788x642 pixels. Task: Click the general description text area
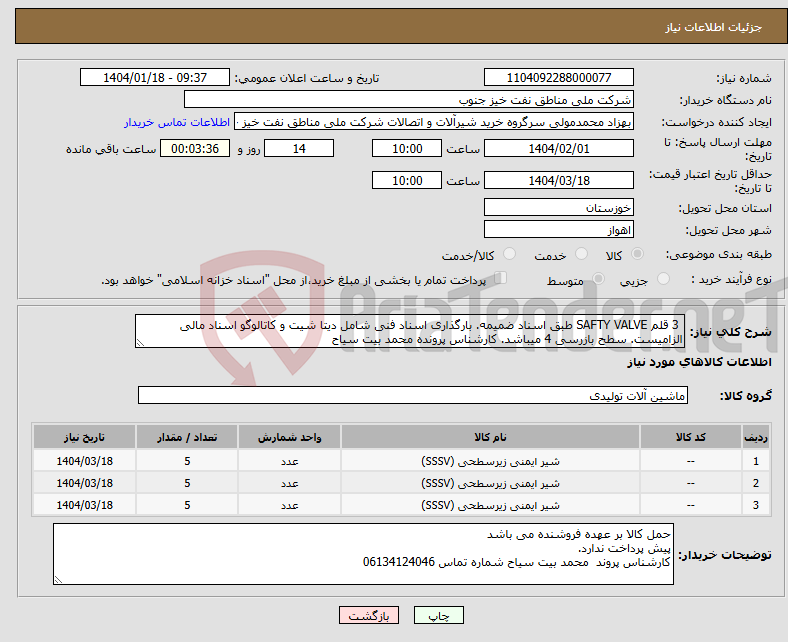pos(410,332)
